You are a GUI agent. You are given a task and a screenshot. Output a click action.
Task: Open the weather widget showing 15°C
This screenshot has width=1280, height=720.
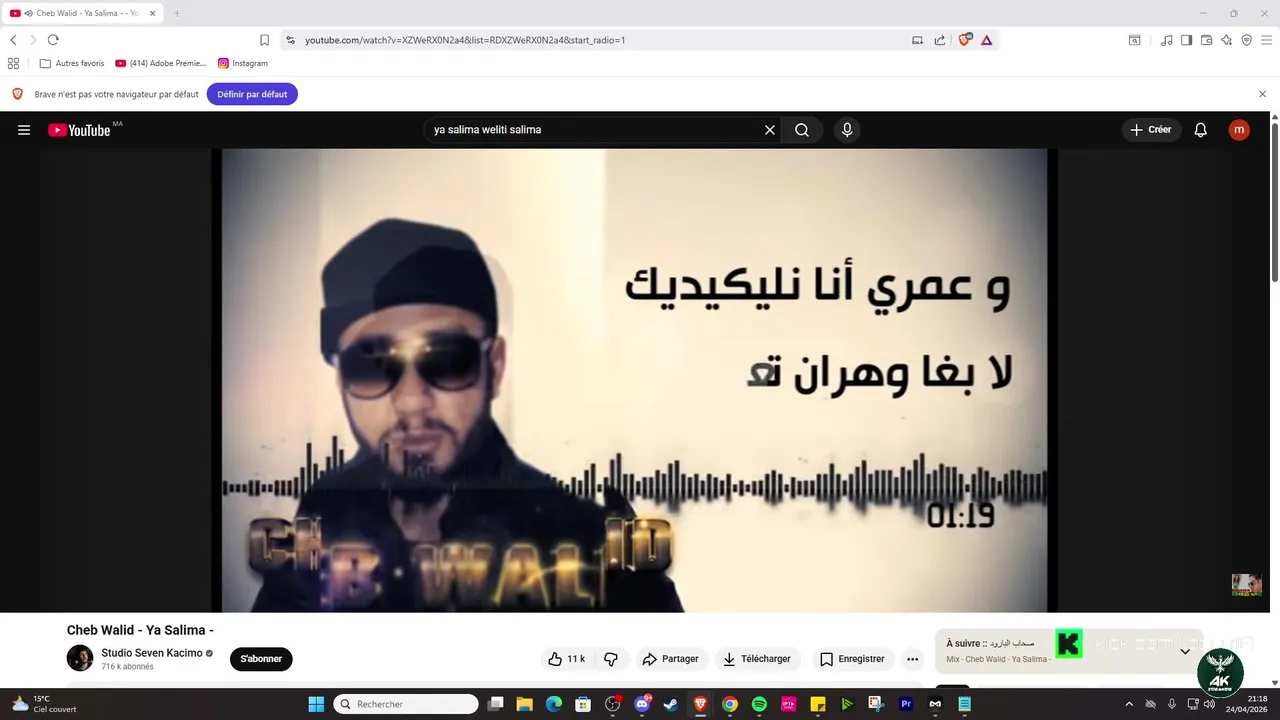[44, 704]
